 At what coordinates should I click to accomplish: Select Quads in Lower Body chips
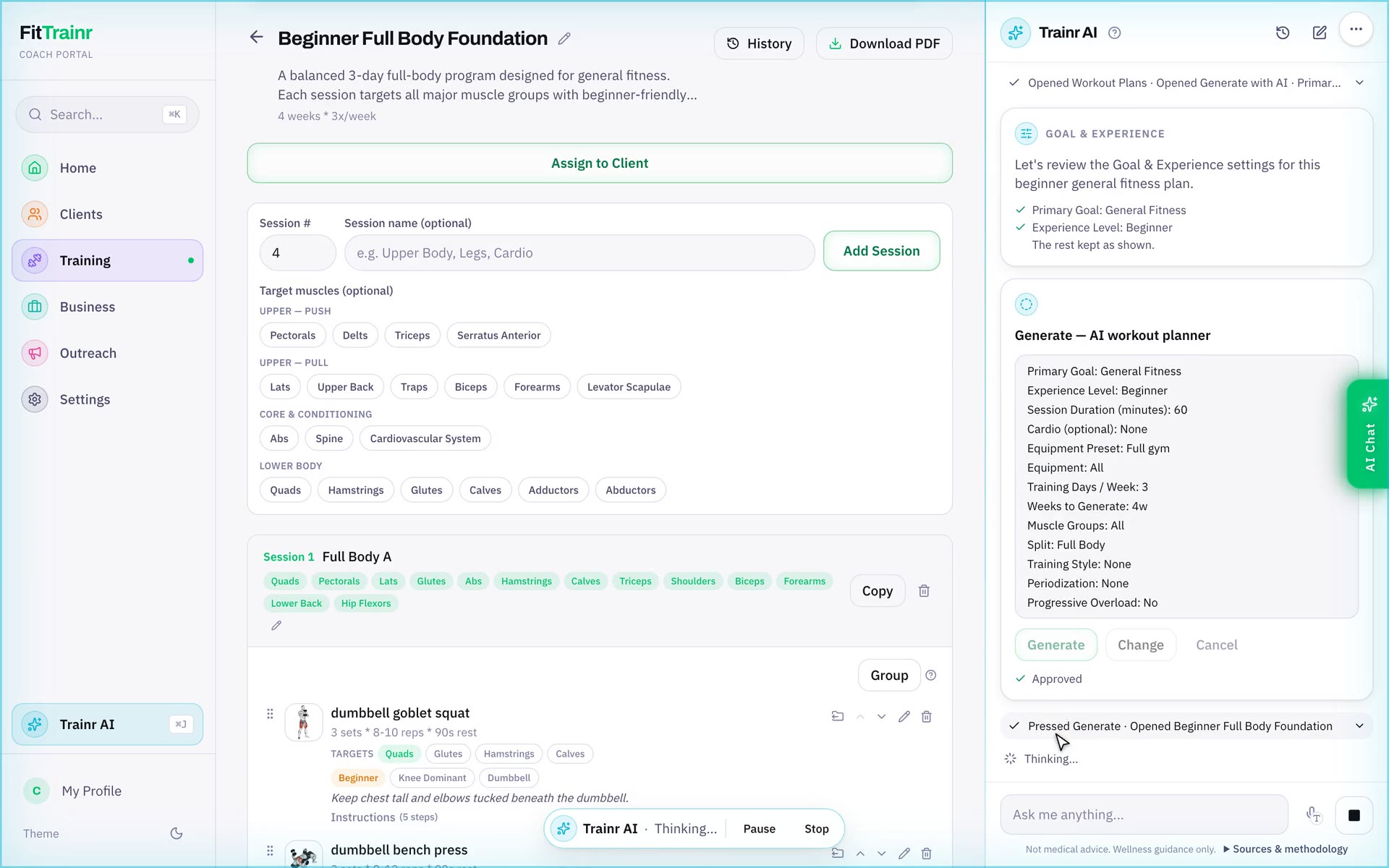point(286,490)
